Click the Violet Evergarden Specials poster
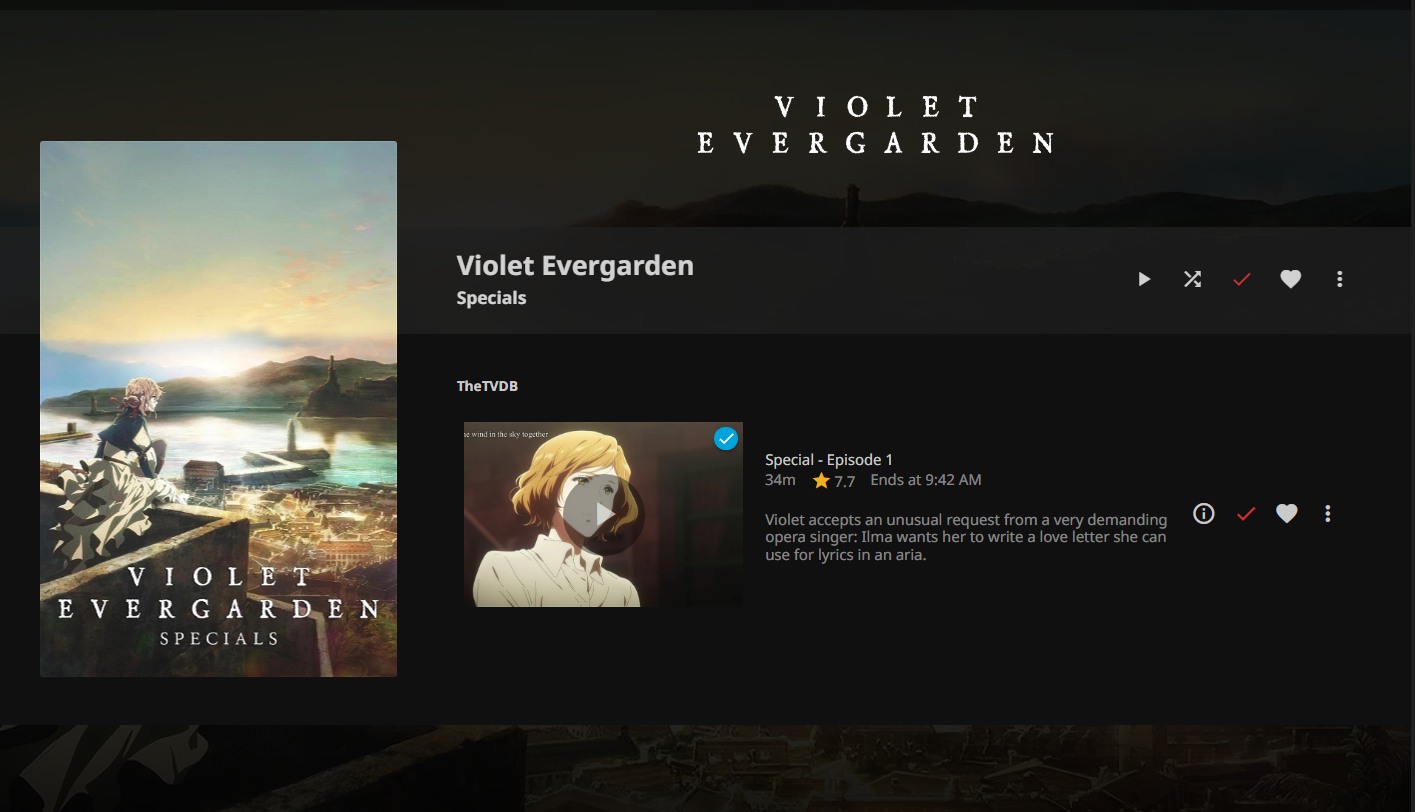The height and width of the screenshot is (812, 1415). click(218, 408)
